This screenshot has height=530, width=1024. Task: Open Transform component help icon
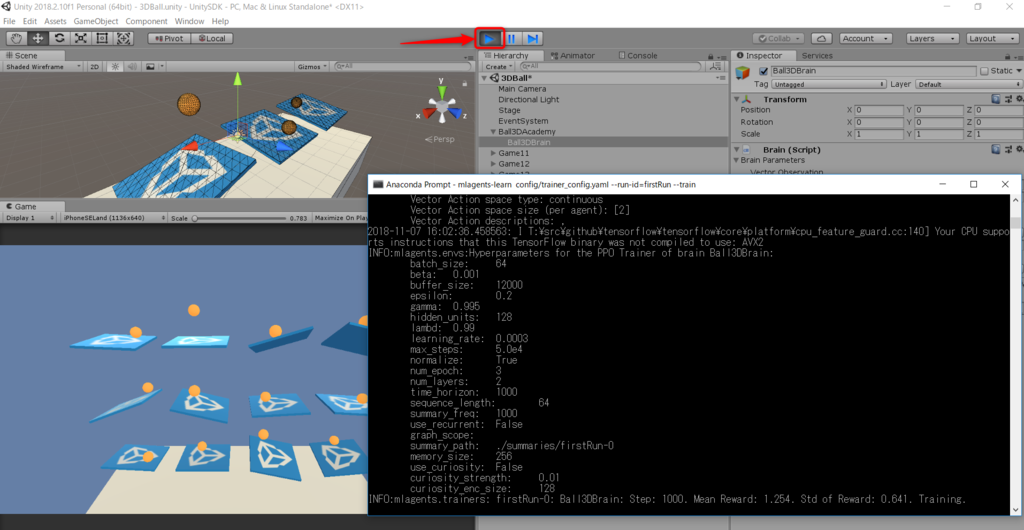pos(996,99)
